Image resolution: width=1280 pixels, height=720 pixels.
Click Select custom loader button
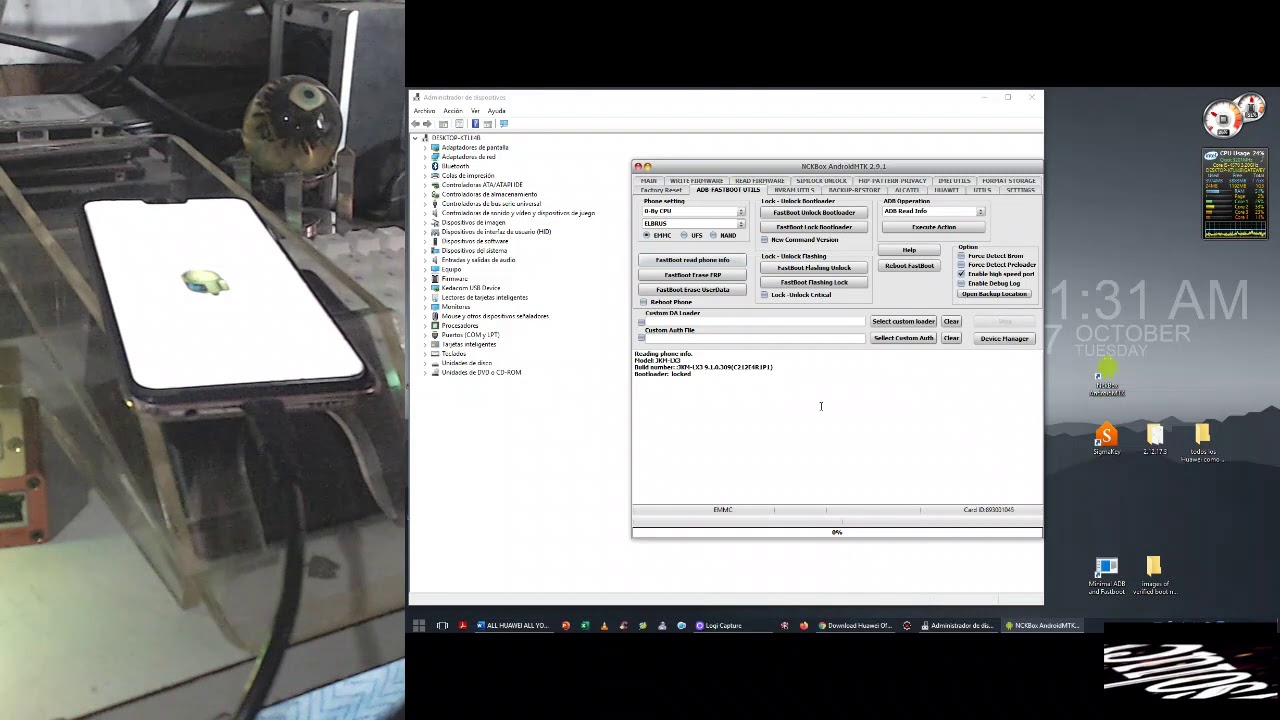[x=903, y=322]
